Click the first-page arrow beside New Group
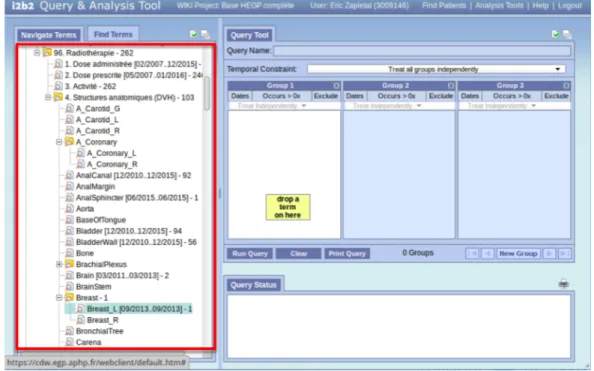 472,253
